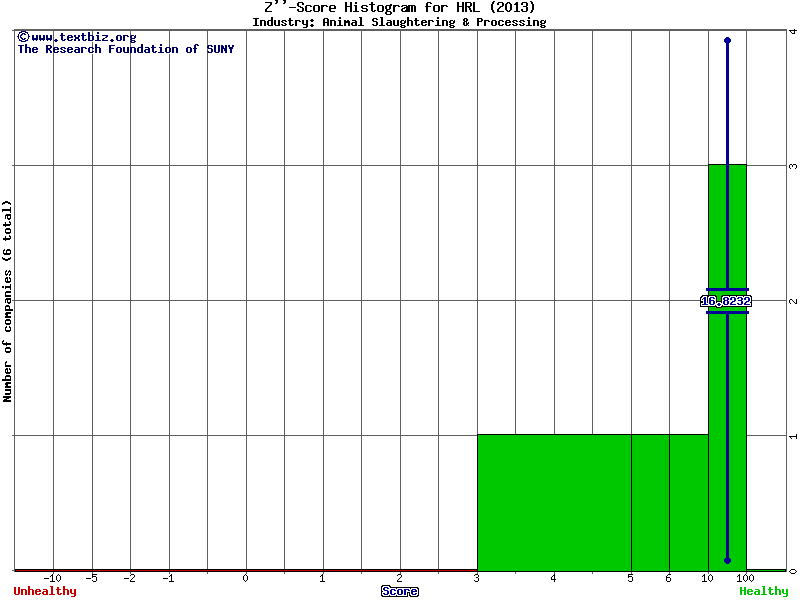Click the 'Industry: Animal Slaughtering & Processing' subtitle
This screenshot has width=800, height=600.
(x=399, y=22)
